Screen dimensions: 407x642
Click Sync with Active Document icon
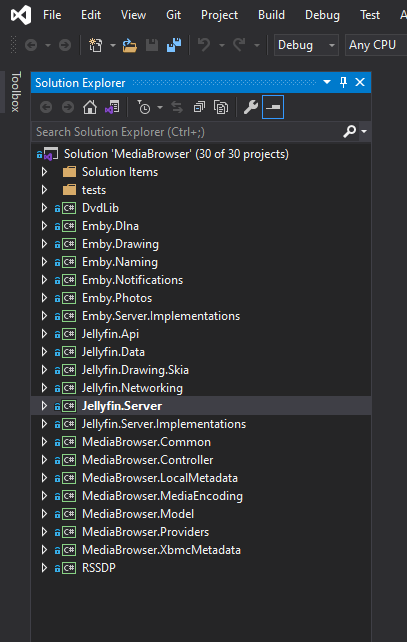177,108
